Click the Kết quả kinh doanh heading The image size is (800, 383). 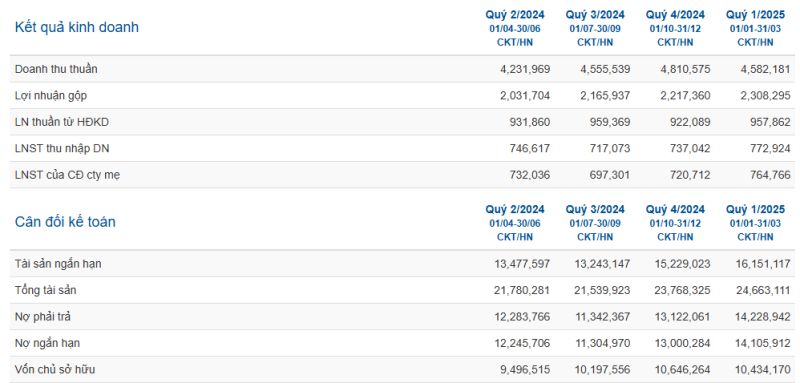pos(77,27)
